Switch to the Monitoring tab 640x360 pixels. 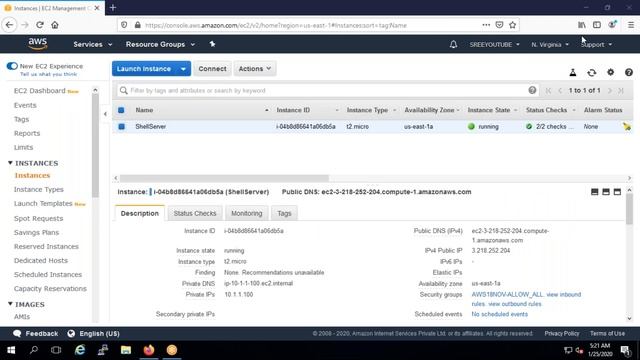coord(247,213)
